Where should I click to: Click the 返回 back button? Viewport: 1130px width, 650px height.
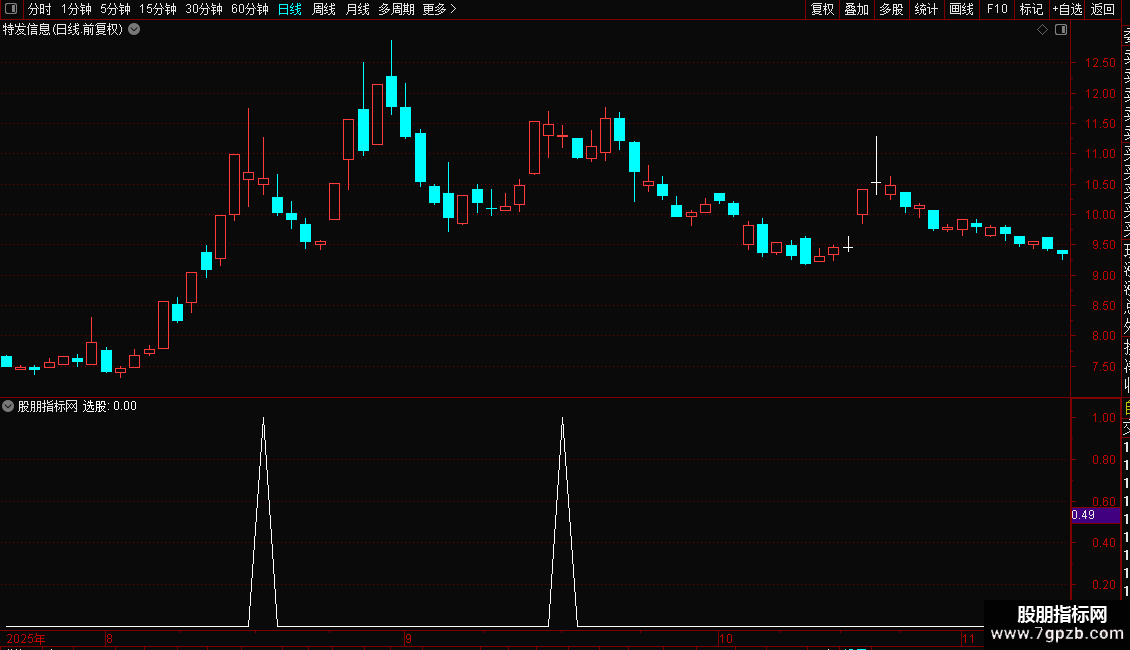(1103, 9)
